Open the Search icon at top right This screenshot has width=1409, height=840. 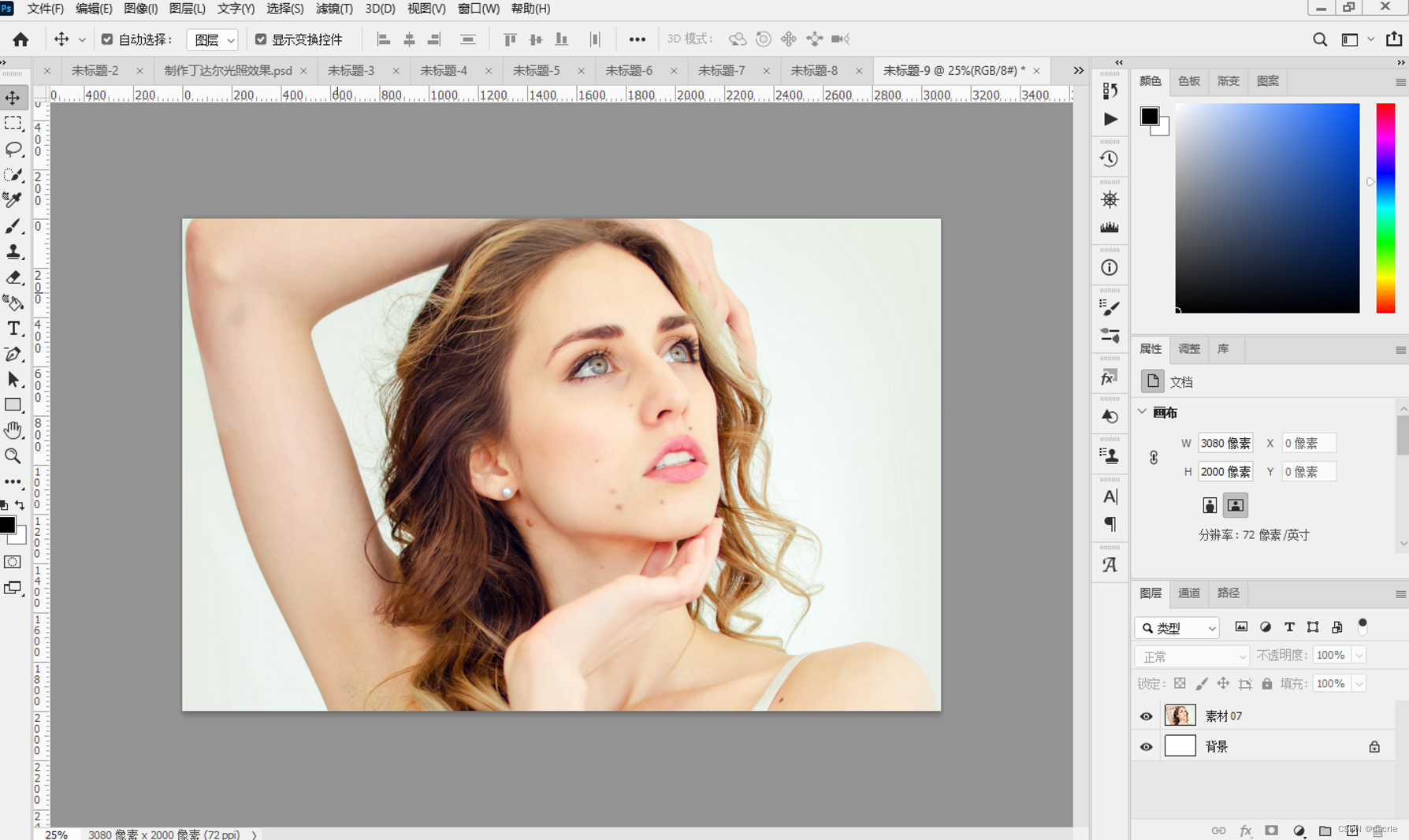[1320, 39]
